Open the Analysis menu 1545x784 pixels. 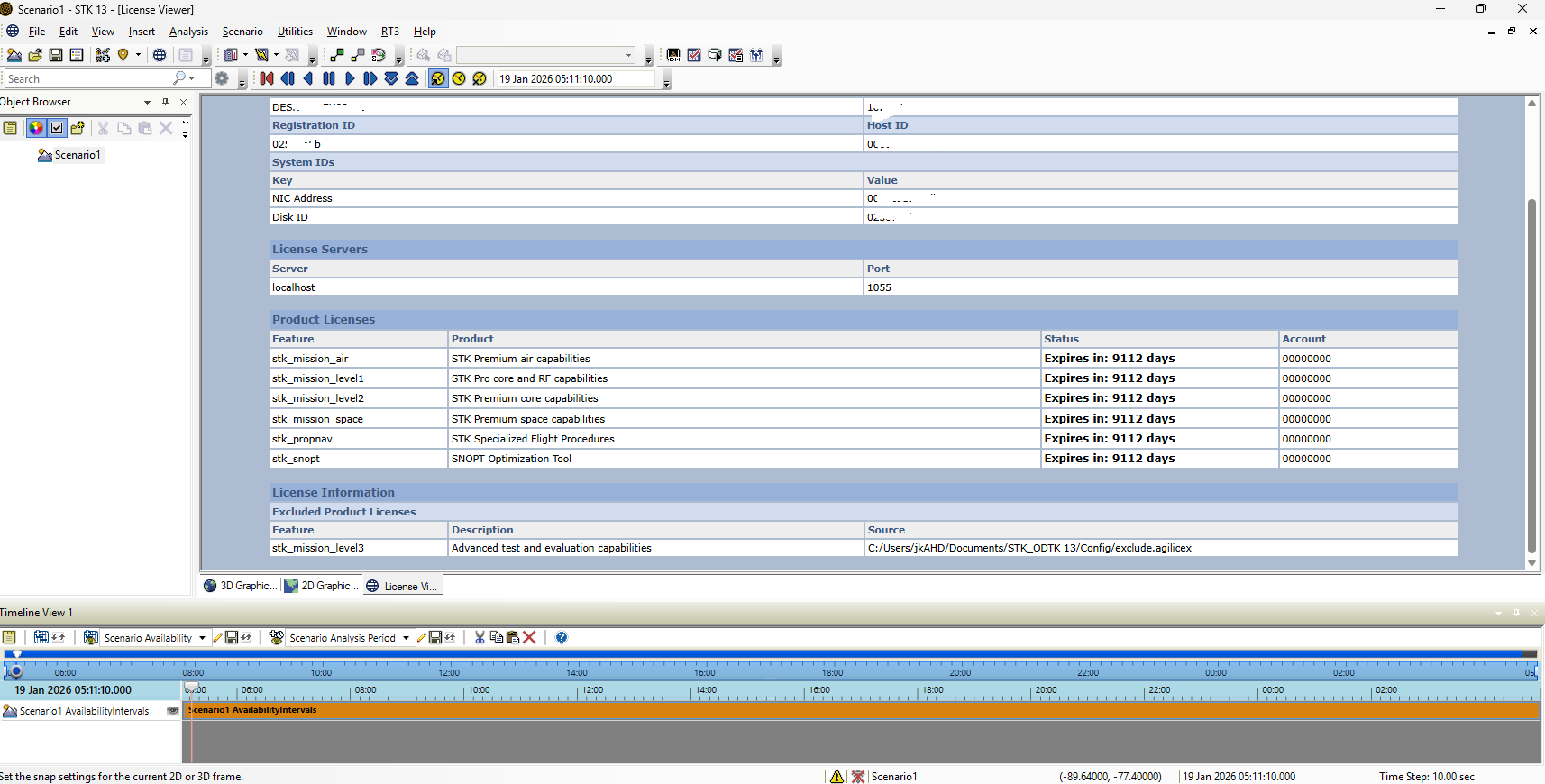click(188, 32)
